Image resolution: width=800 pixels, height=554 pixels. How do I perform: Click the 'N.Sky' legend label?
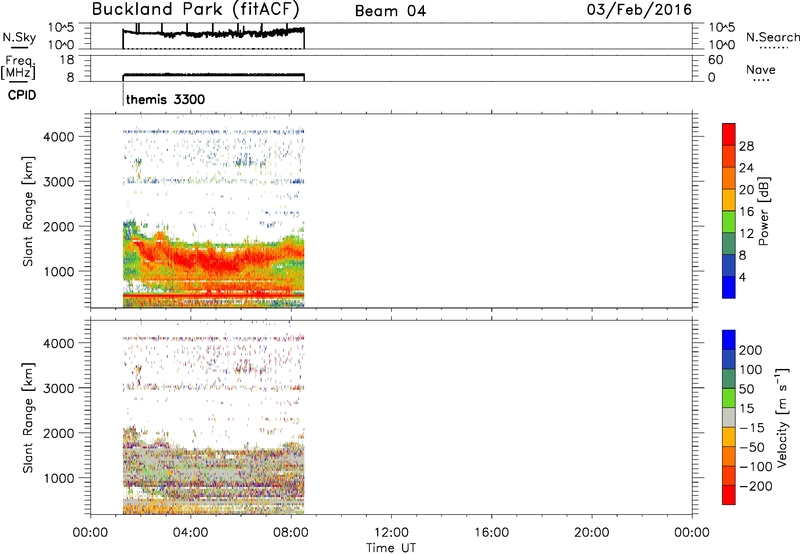pos(19,37)
